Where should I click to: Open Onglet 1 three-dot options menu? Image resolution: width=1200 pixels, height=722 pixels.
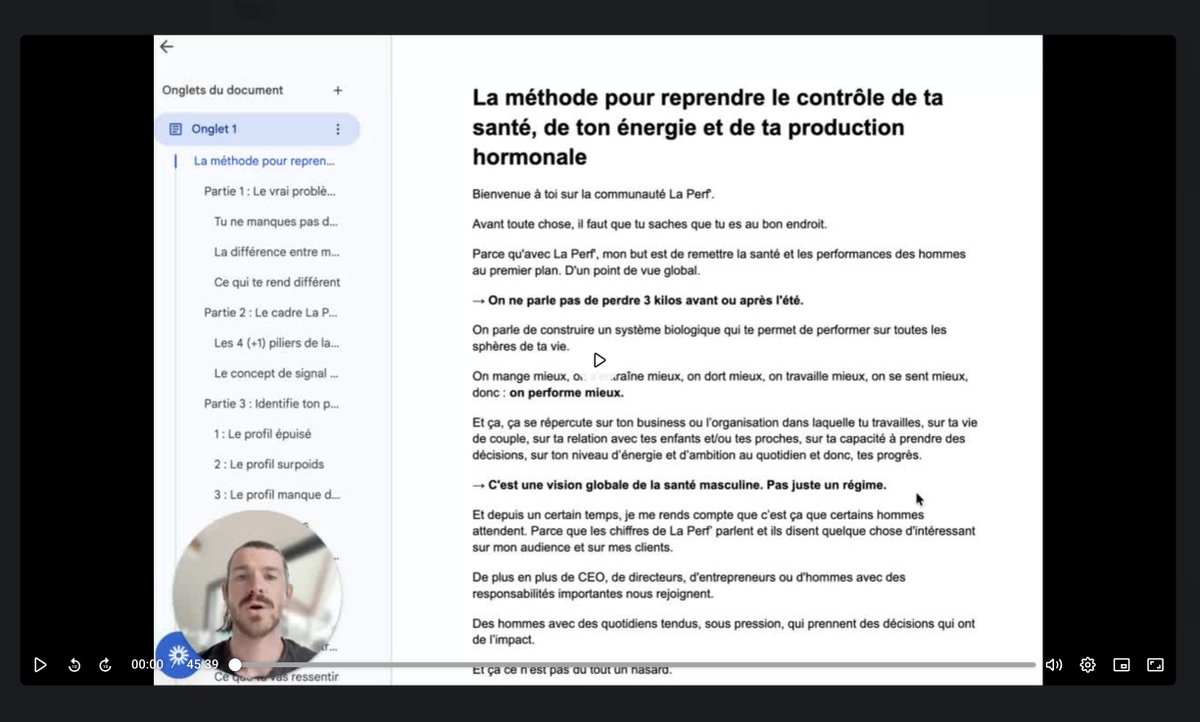338,129
